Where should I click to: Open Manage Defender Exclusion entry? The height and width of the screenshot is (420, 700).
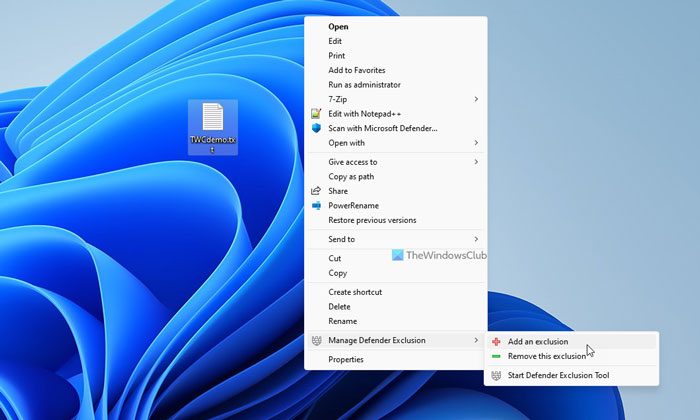[396, 340]
